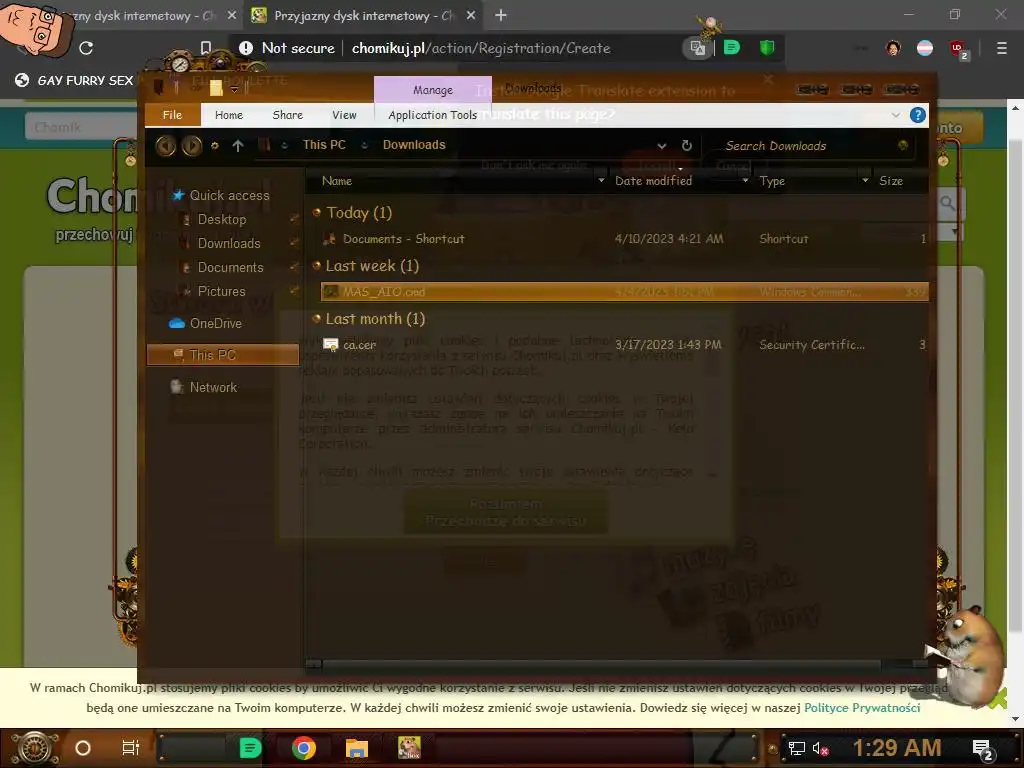Switch to the first Przyjazny dysk internetowy tab
Image resolution: width=1024 pixels, height=768 pixels.
(142, 15)
